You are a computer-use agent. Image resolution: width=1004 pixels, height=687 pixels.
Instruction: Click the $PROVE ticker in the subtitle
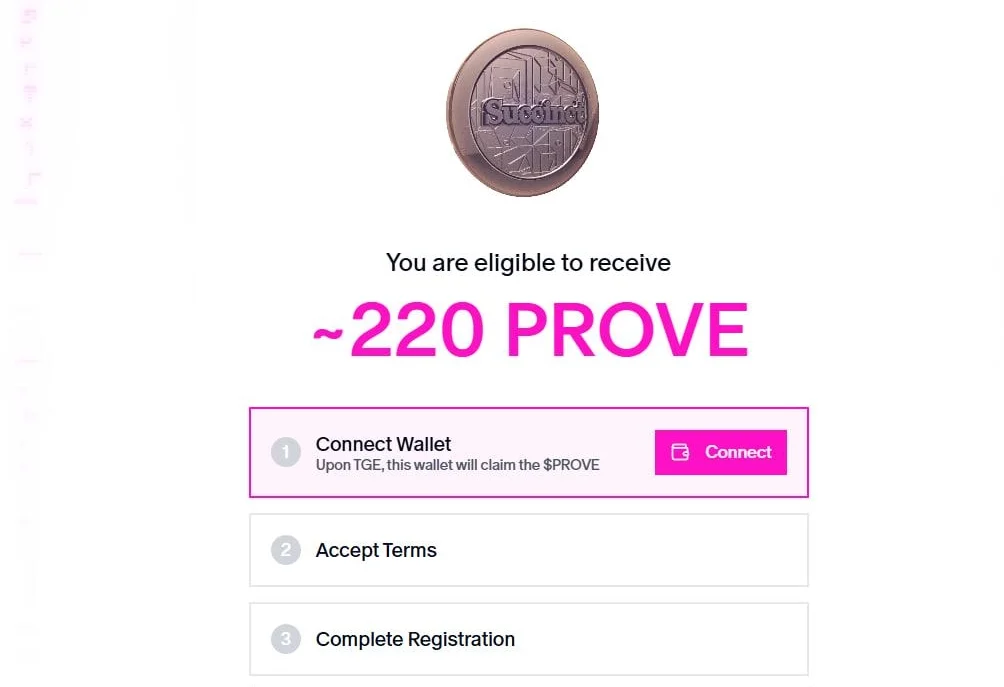(571, 465)
